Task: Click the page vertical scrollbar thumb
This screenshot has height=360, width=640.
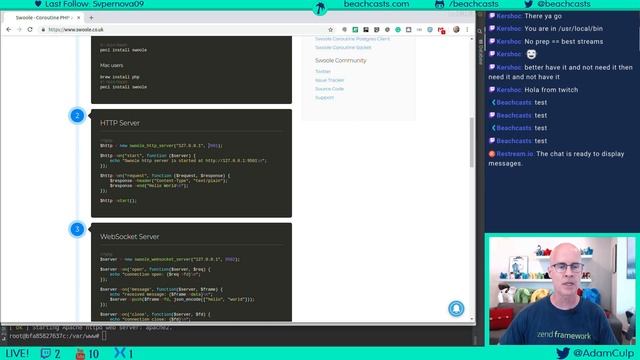Action: (x=472, y=142)
